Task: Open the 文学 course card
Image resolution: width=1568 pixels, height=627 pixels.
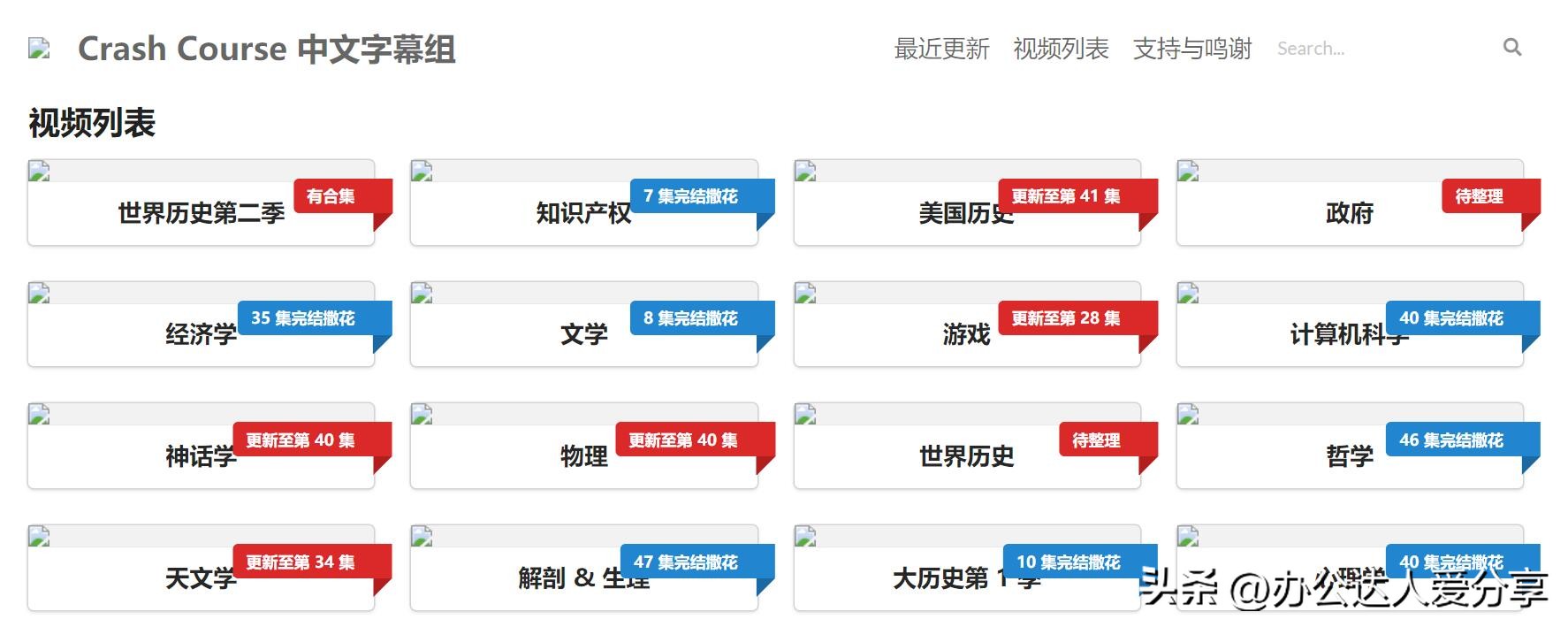Action: click(x=583, y=325)
